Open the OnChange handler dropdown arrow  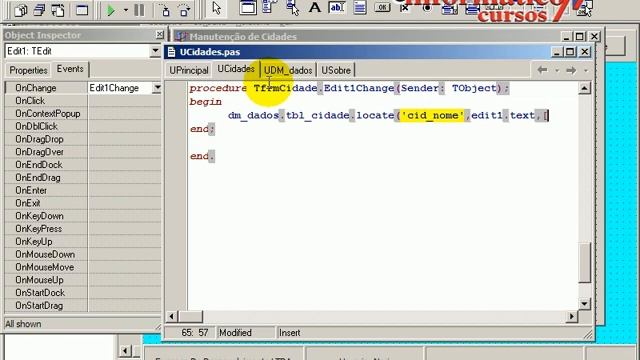click(x=157, y=88)
